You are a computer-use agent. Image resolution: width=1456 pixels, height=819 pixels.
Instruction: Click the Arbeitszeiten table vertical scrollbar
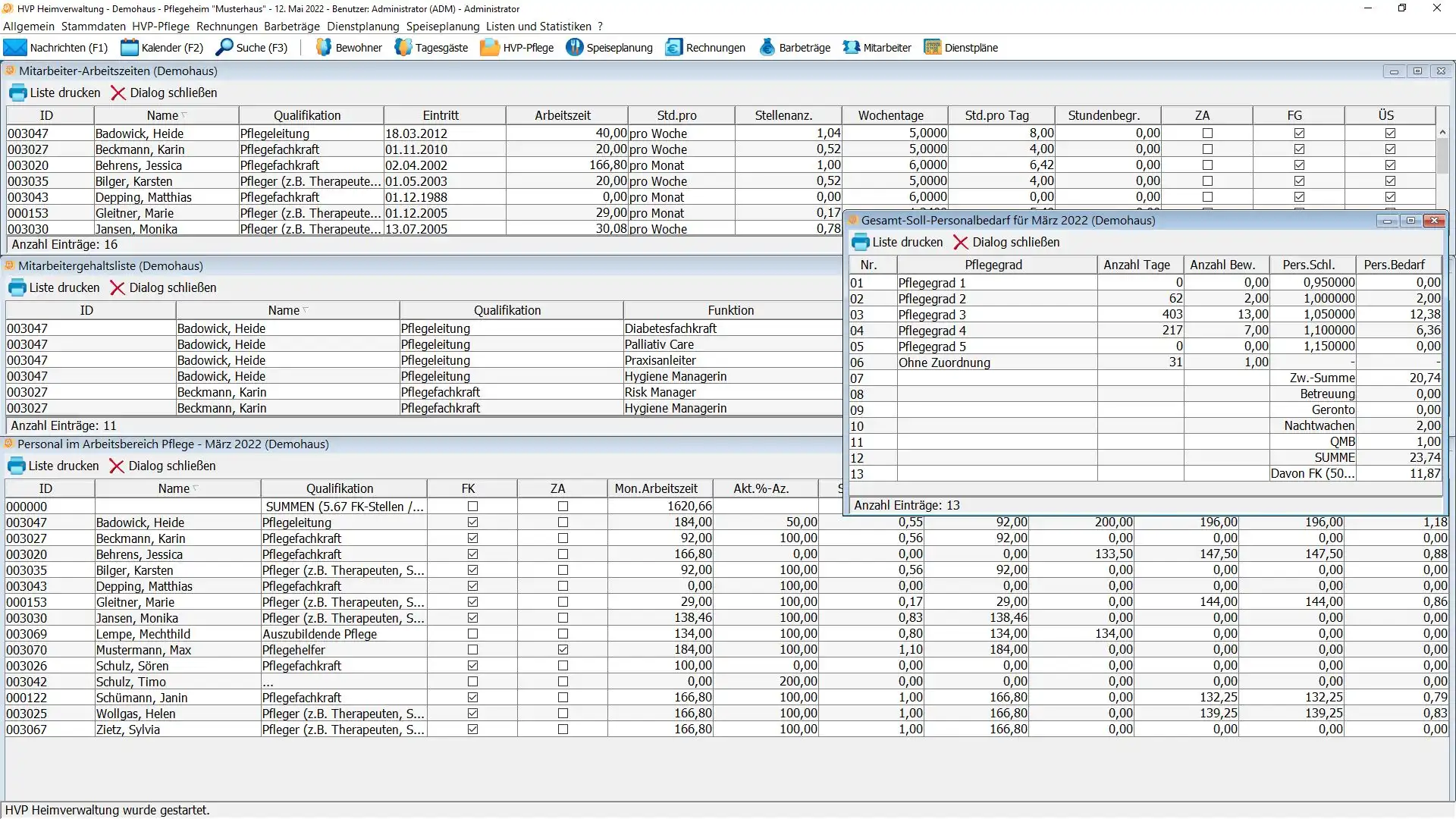[x=1442, y=155]
